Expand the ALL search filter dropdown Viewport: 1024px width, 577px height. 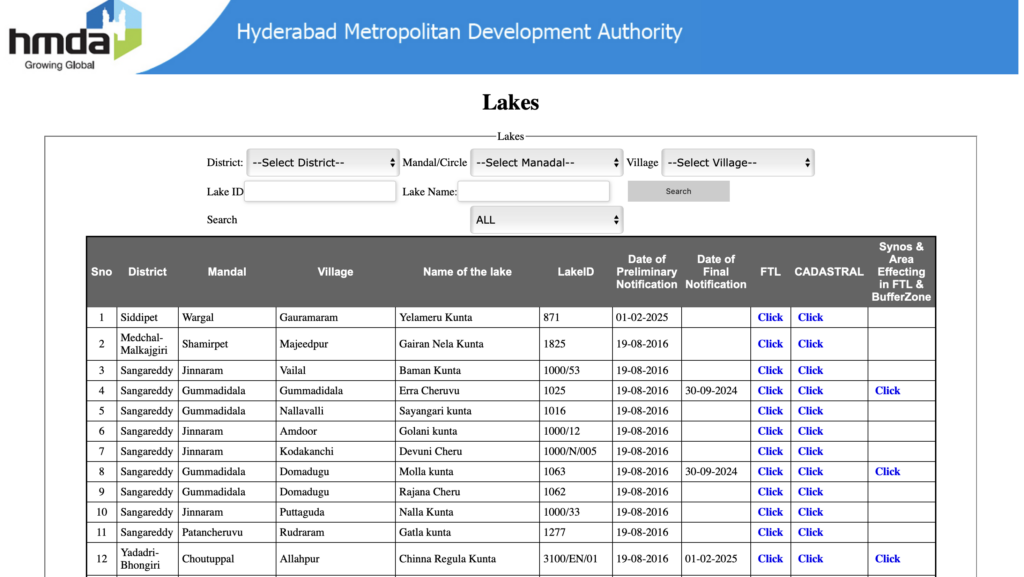[546, 220]
